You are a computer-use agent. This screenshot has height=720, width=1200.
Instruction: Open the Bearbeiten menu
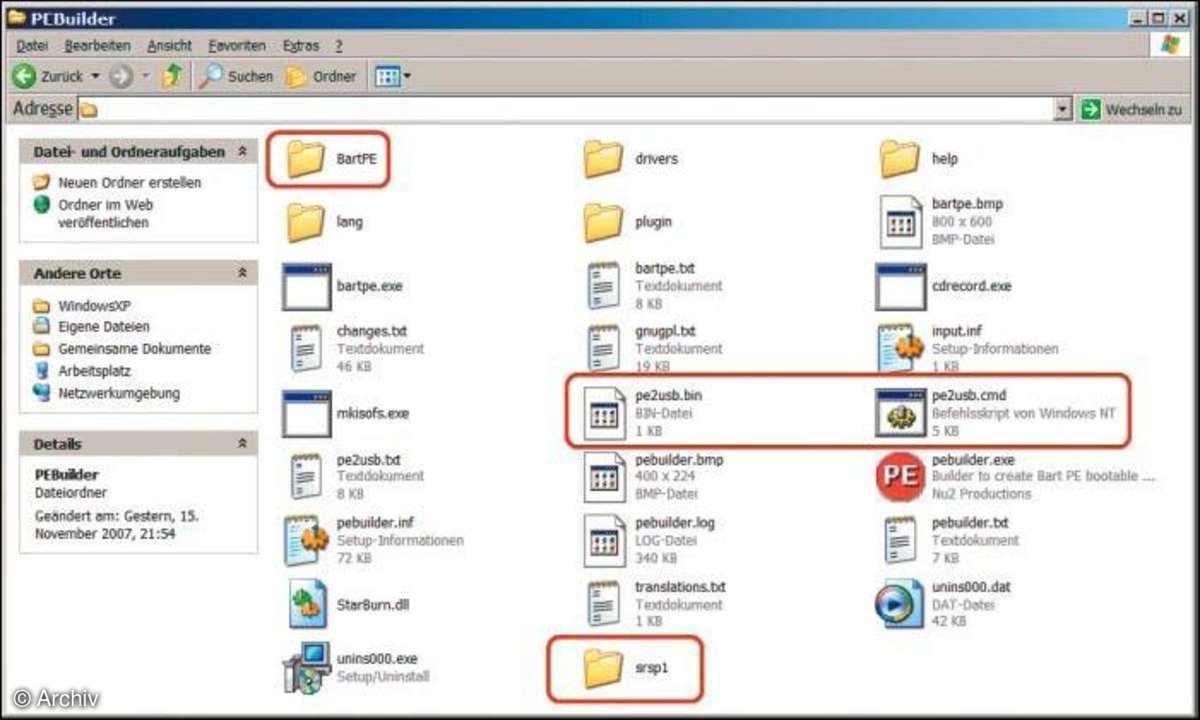(97, 46)
